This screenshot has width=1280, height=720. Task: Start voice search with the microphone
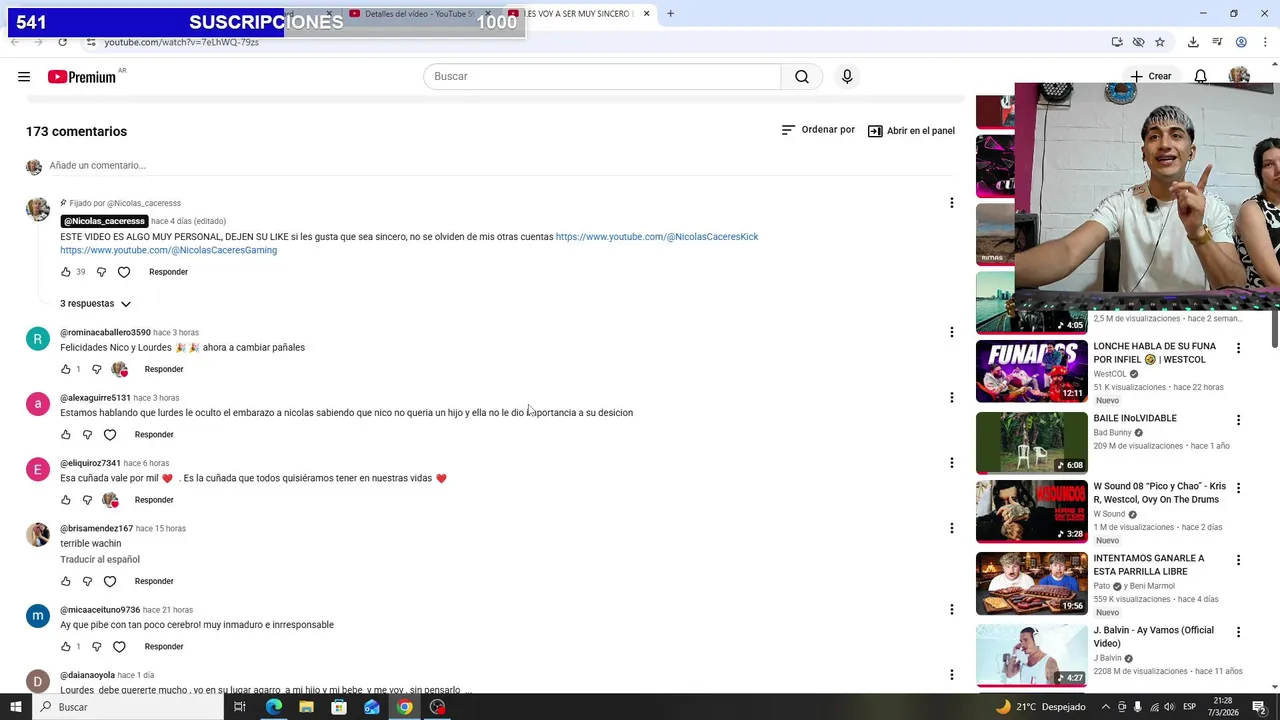pyautogui.click(x=847, y=76)
